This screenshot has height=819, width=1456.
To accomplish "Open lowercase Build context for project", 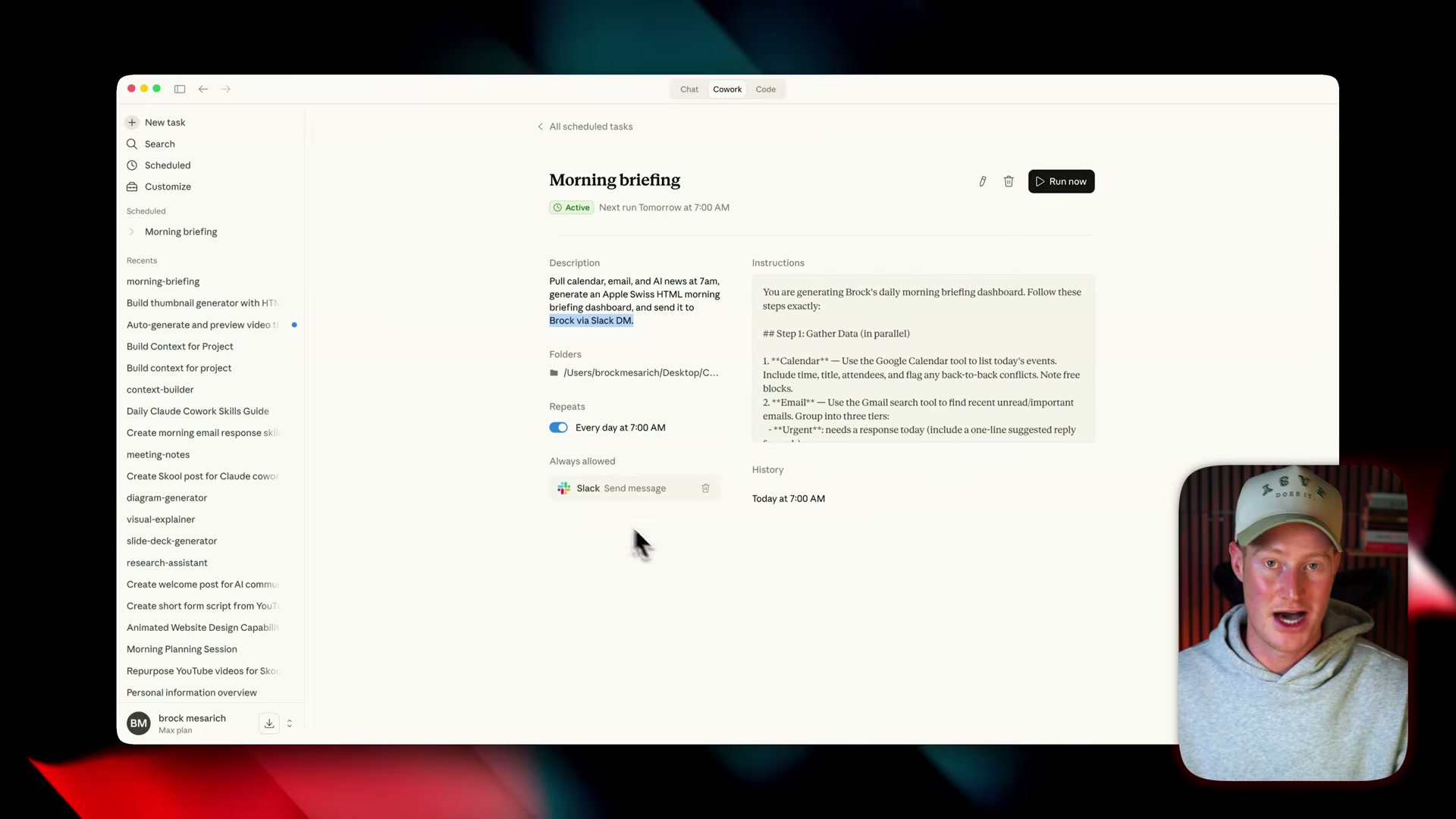I will point(179,369).
